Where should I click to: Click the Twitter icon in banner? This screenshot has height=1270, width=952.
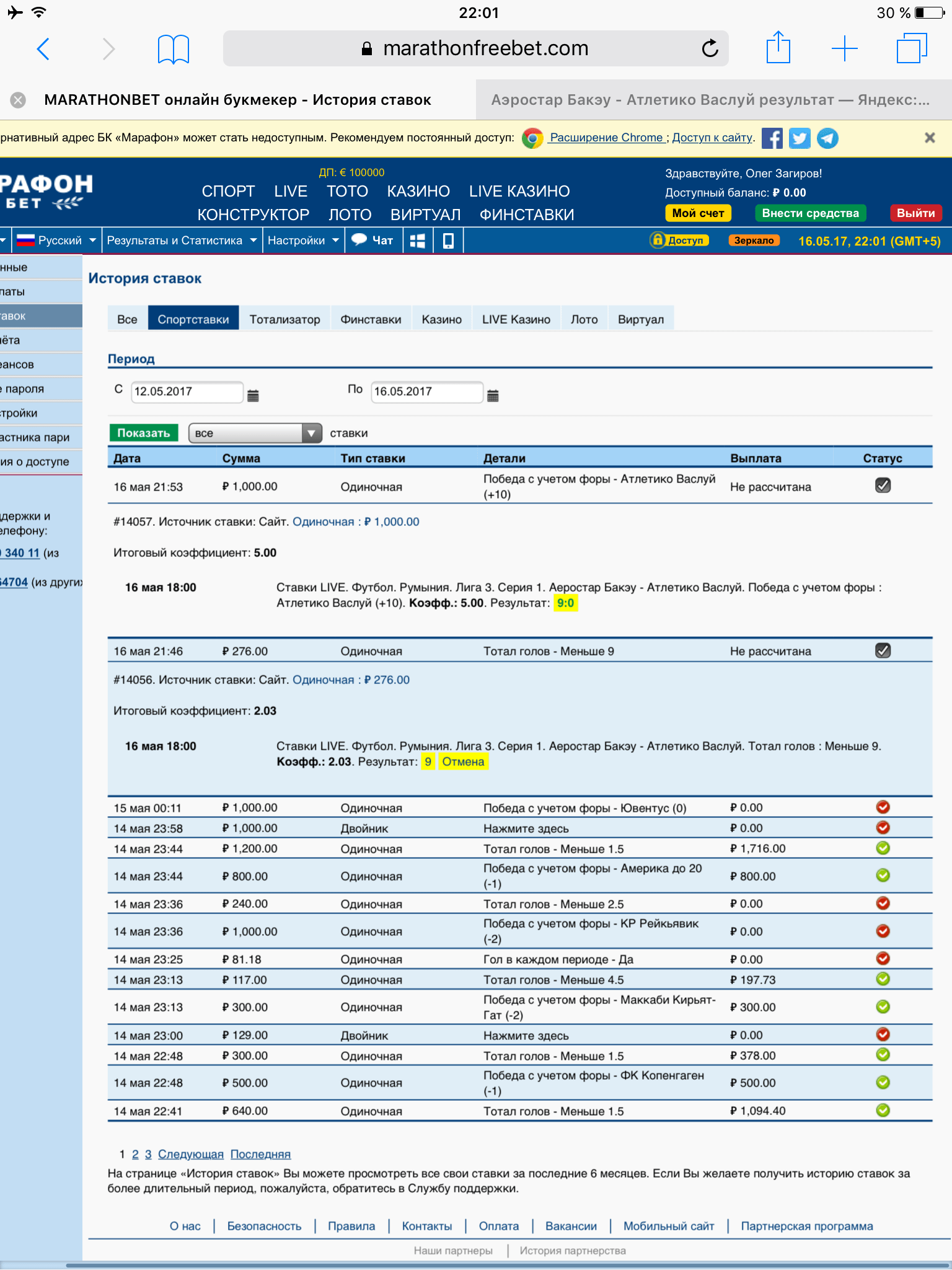[x=799, y=138]
